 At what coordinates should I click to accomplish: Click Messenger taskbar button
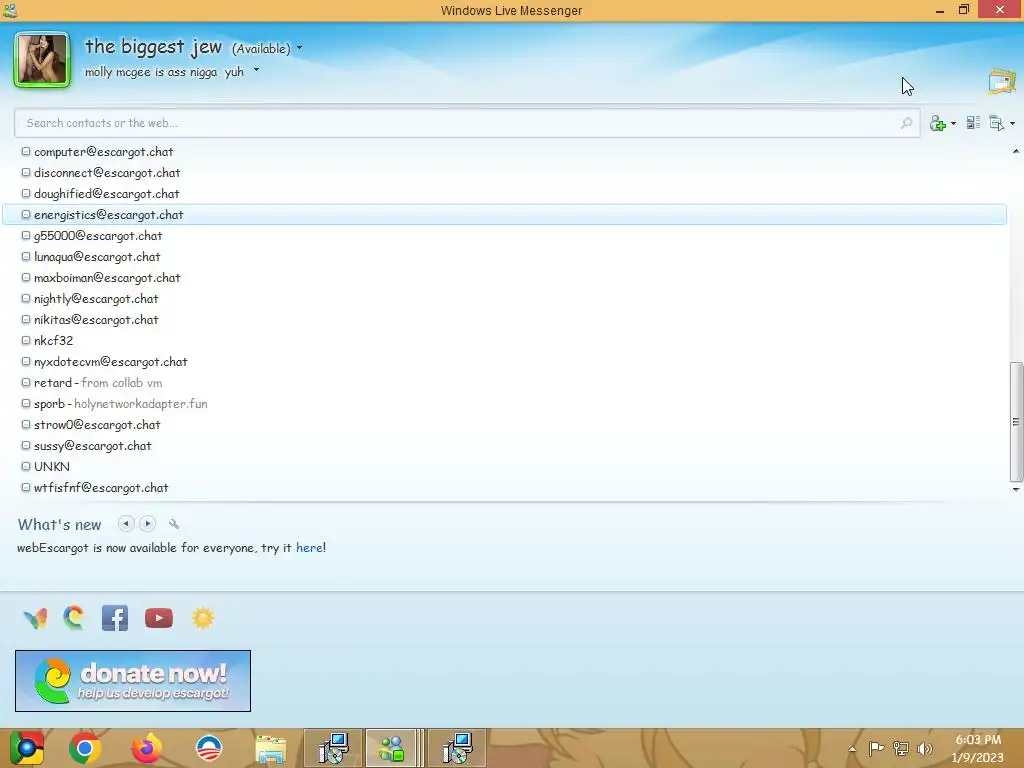[x=391, y=748]
